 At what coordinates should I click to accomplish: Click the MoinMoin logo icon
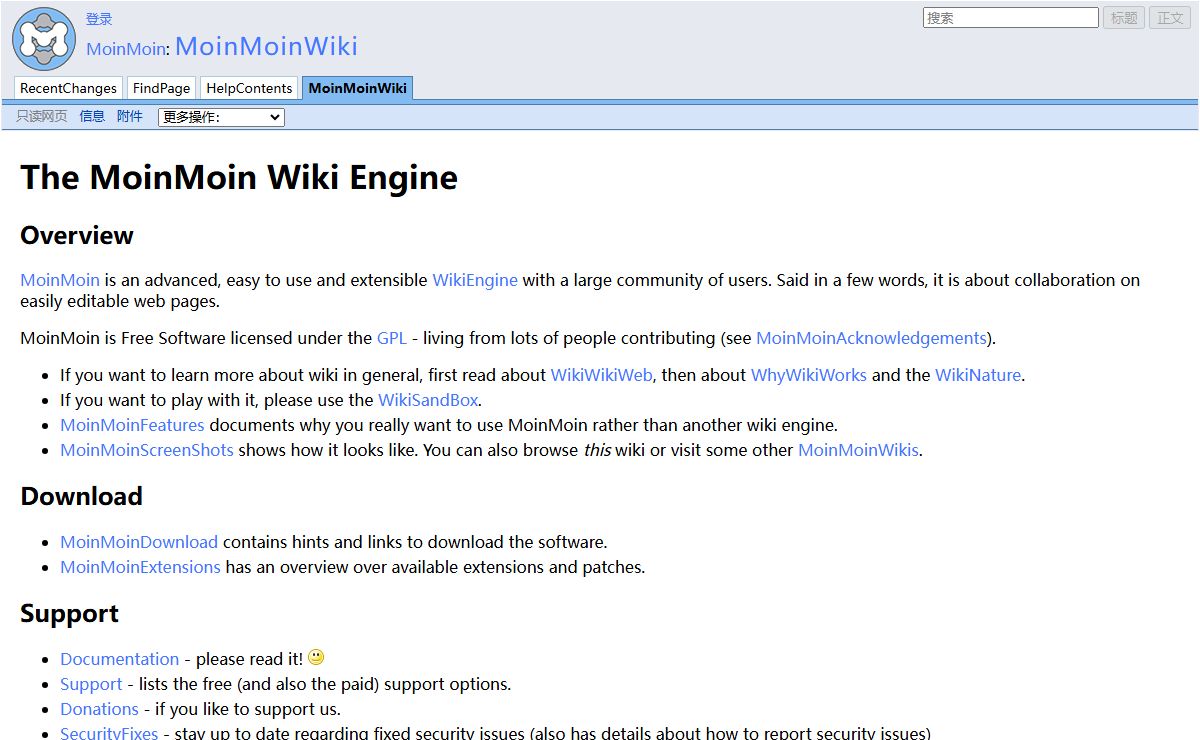44,39
